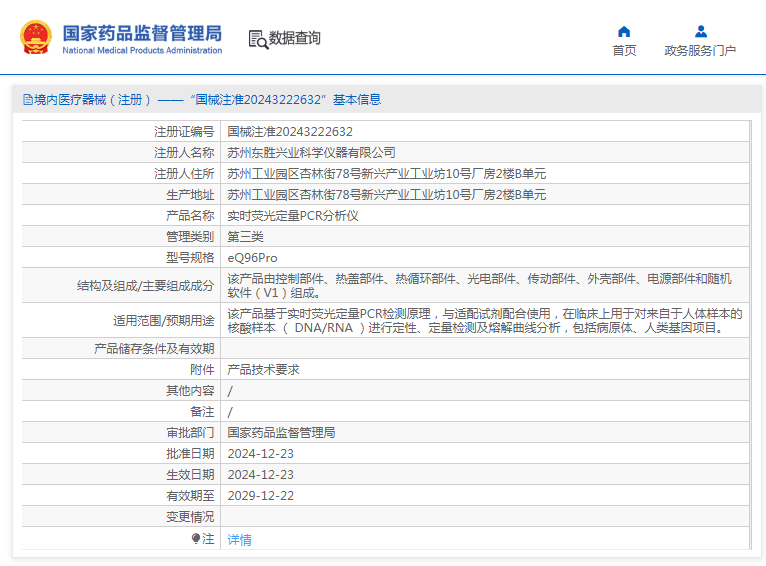This screenshot has width=766, height=566.
Task: Click National Medical Products Administration subtitle
Action: tap(142, 50)
